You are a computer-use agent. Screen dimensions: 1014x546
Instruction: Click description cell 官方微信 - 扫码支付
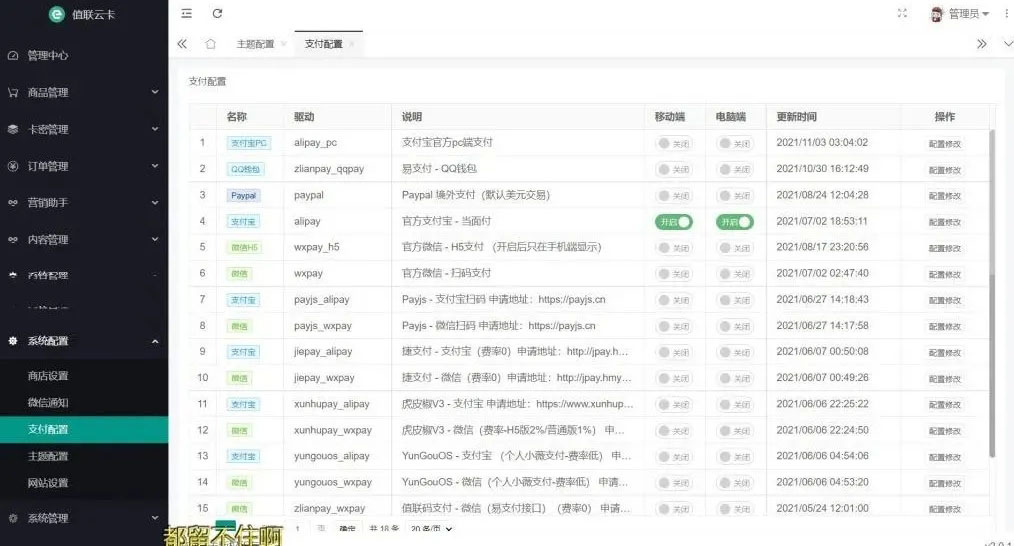point(446,273)
